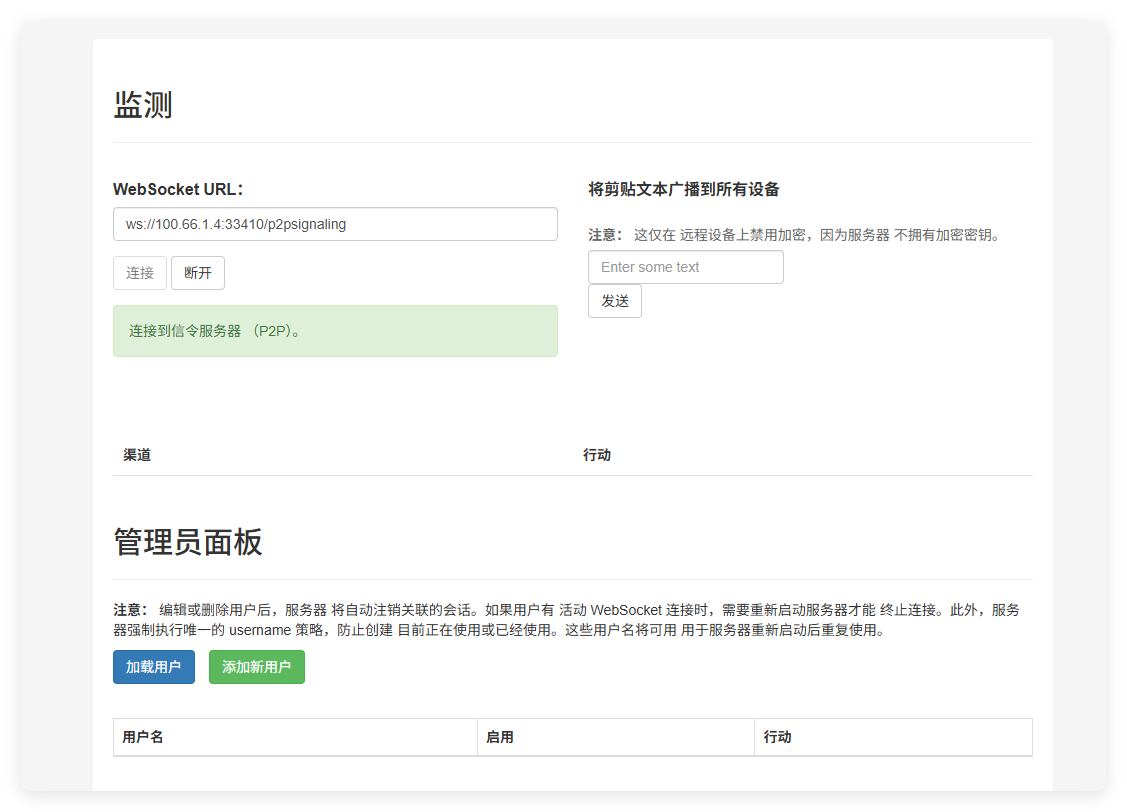Click 行动 header in the users table
Image resolution: width=1127 pixels, height=812 pixels.
point(778,737)
